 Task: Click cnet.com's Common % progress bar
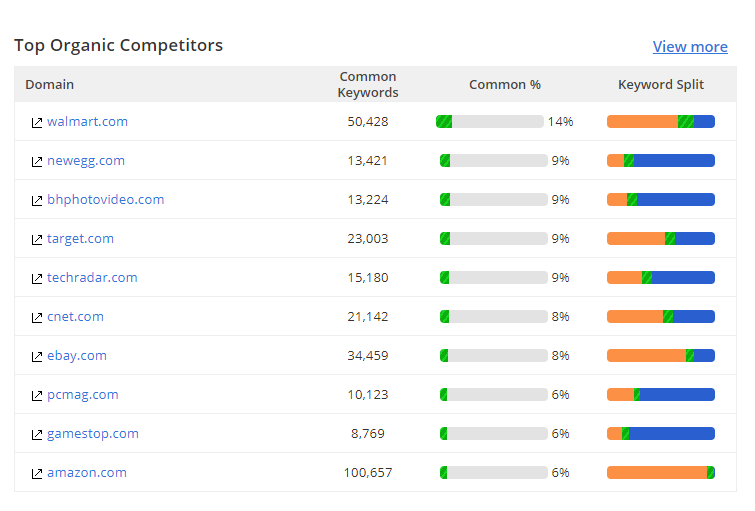494,316
